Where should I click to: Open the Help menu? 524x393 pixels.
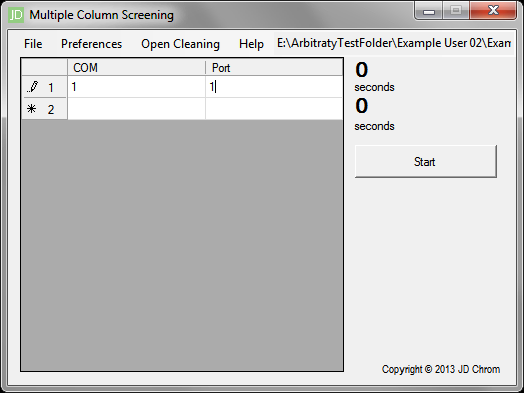tap(251, 44)
